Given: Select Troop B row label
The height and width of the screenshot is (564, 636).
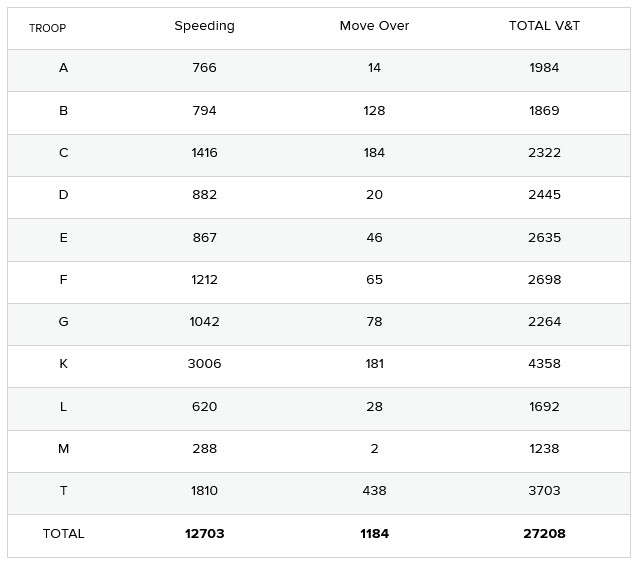Looking at the screenshot, I should [64, 111].
